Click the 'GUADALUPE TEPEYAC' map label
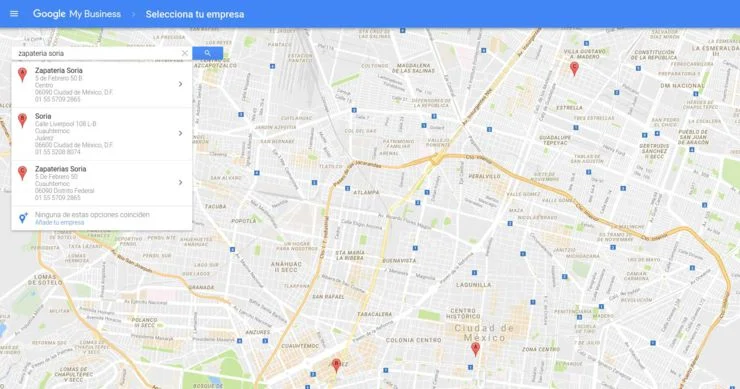 (555, 140)
